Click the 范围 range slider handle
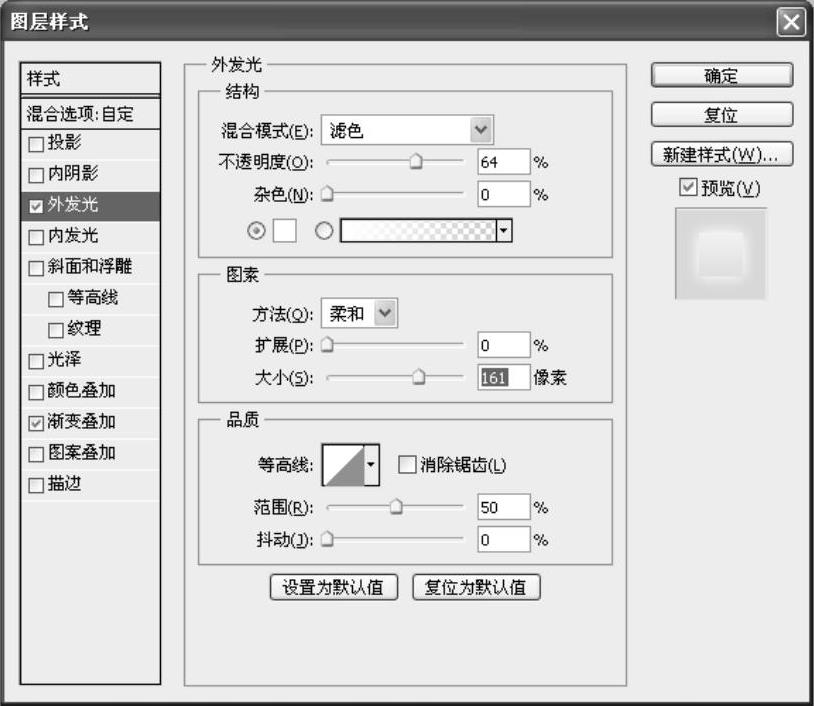The image size is (814, 706). click(396, 506)
